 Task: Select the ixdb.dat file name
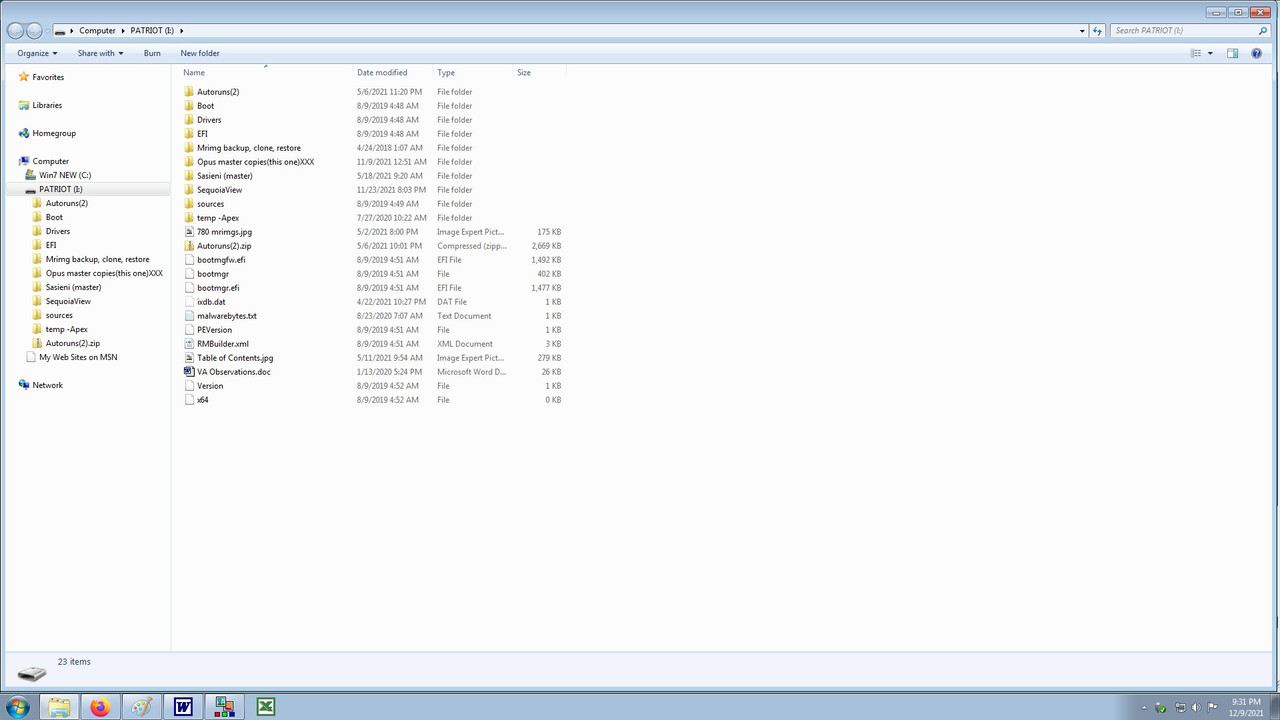(211, 302)
